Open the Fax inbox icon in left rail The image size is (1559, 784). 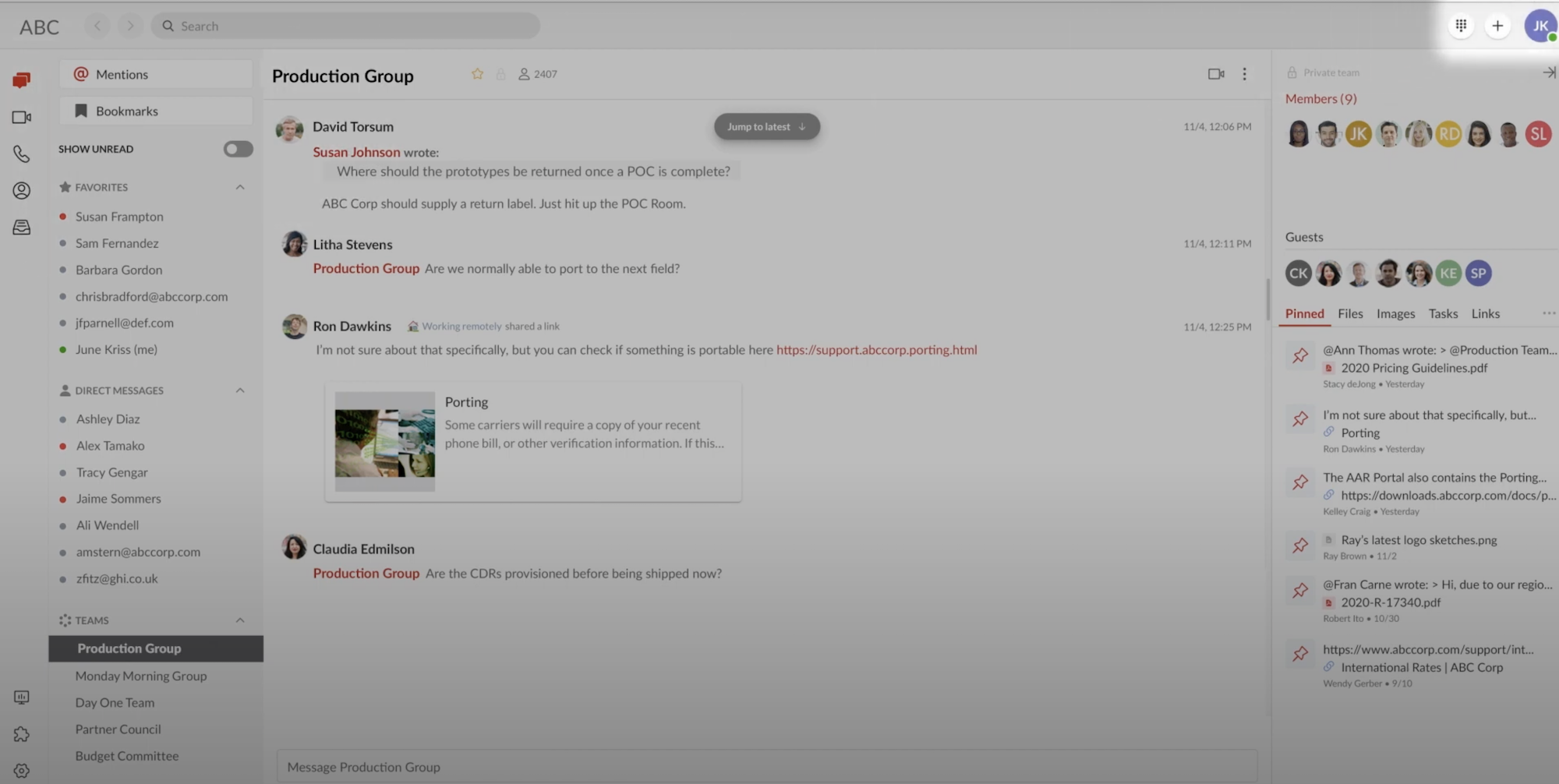pyautogui.click(x=22, y=227)
